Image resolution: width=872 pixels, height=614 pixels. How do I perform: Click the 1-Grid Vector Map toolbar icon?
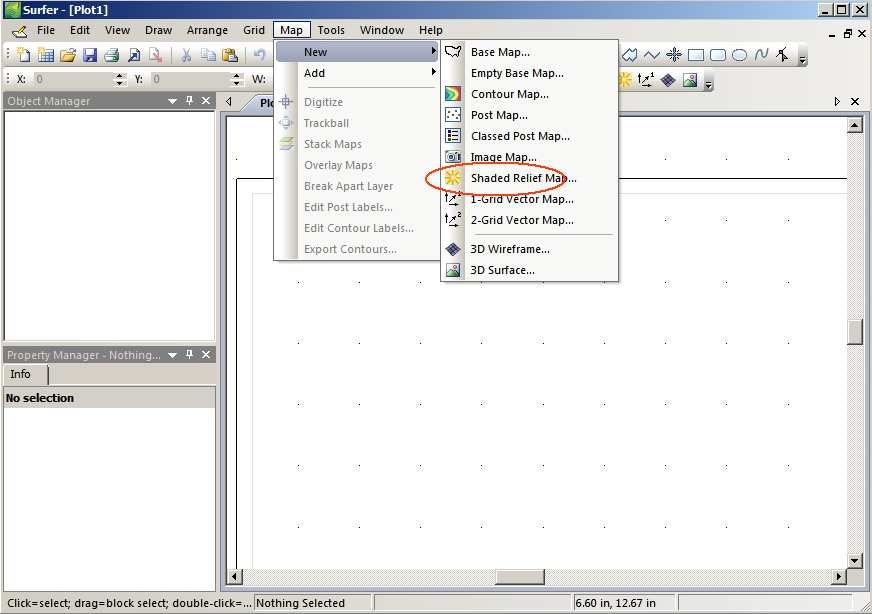point(646,80)
